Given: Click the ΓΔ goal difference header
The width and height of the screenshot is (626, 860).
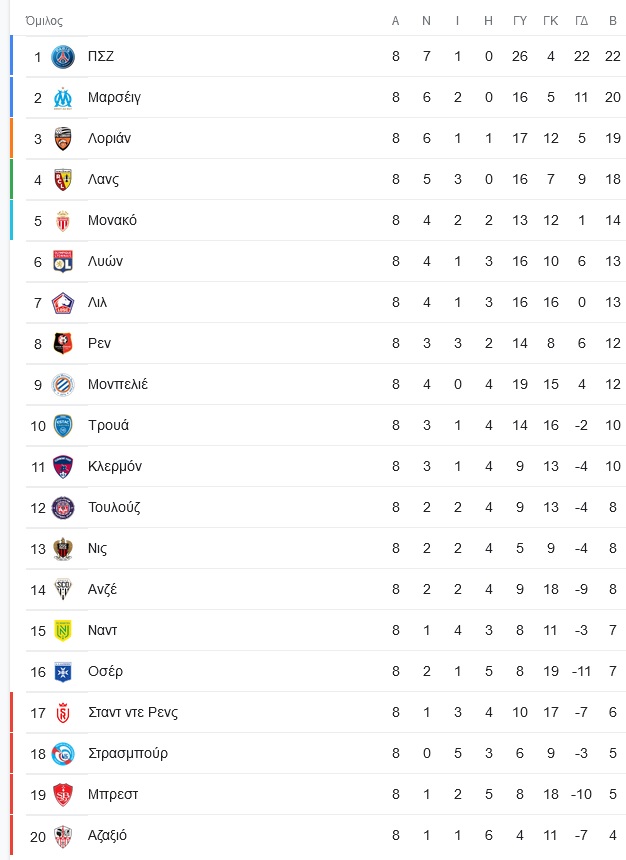Looking at the screenshot, I should (x=582, y=21).
